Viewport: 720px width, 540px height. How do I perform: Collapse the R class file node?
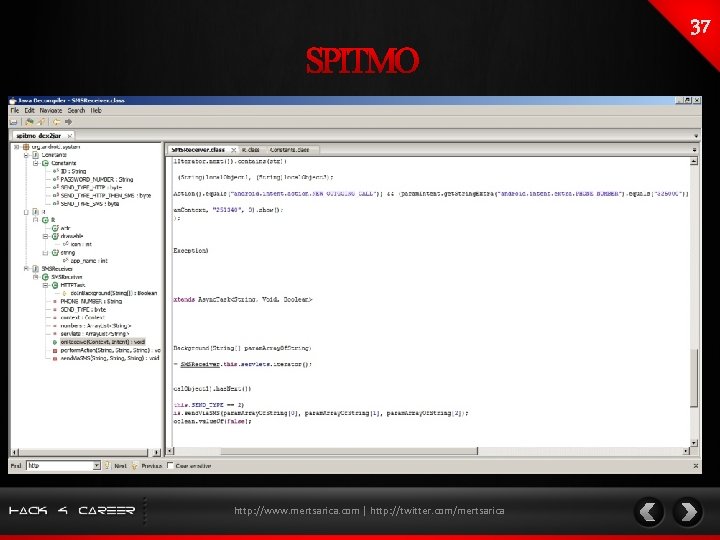point(26,212)
